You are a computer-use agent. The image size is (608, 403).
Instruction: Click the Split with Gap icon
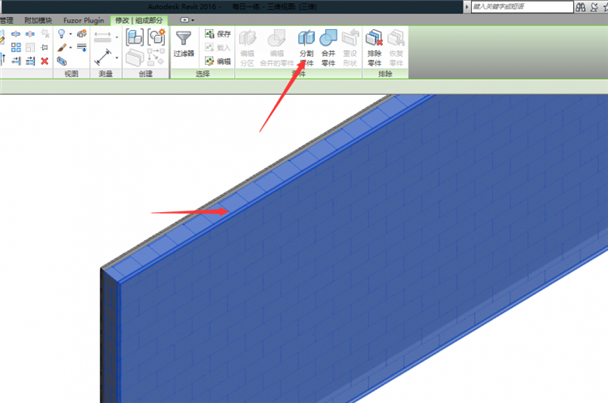click(x=30, y=34)
